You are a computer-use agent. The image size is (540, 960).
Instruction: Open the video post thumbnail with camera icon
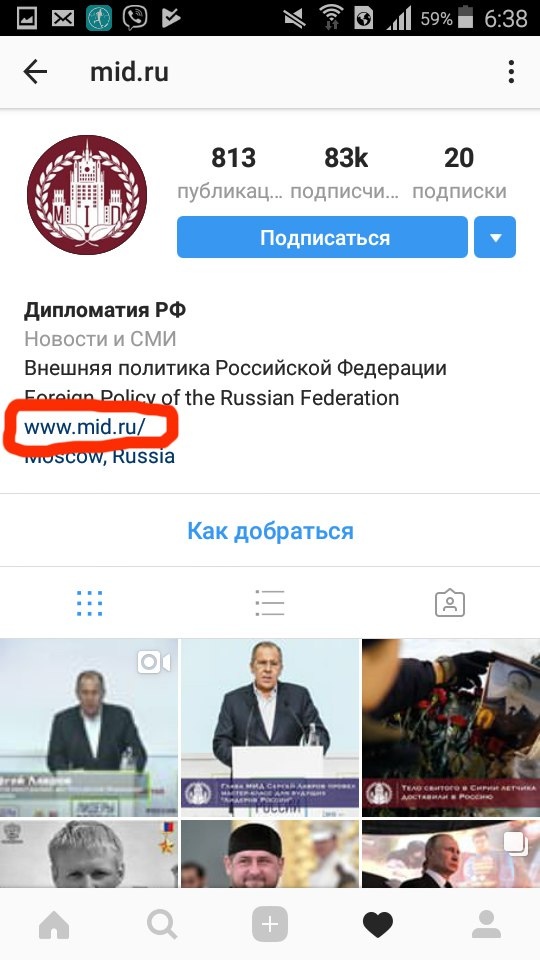[89, 727]
